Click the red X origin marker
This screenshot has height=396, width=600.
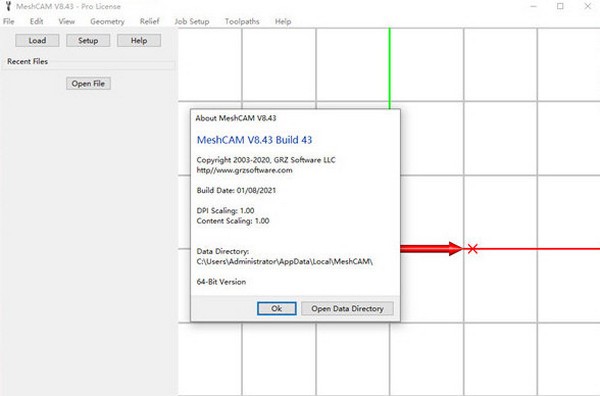pyautogui.click(x=473, y=249)
